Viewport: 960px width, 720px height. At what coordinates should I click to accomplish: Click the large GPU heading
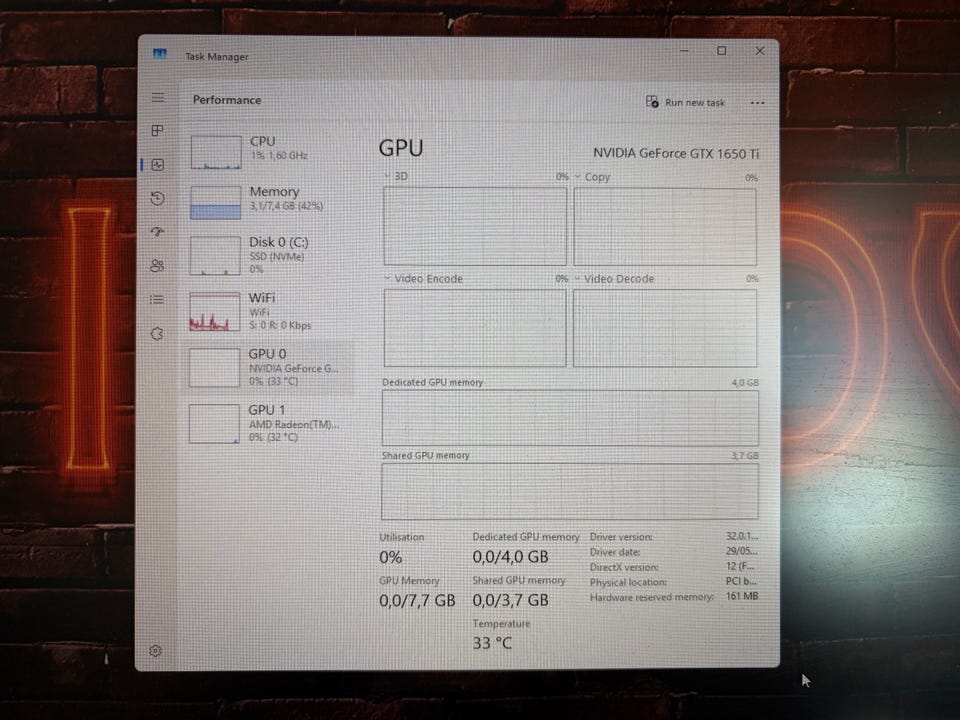pyautogui.click(x=401, y=148)
